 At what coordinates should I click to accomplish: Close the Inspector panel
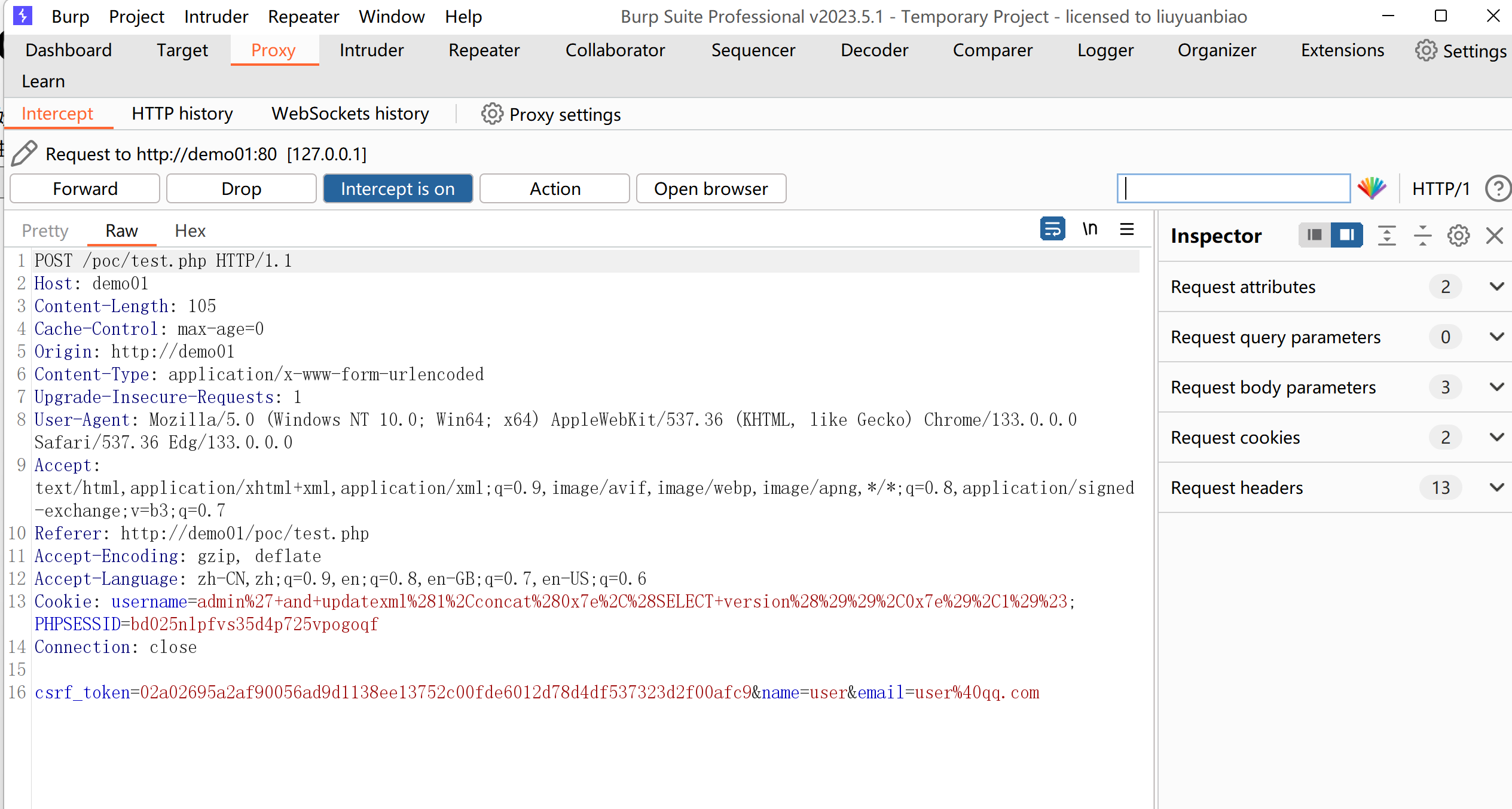tap(1495, 236)
